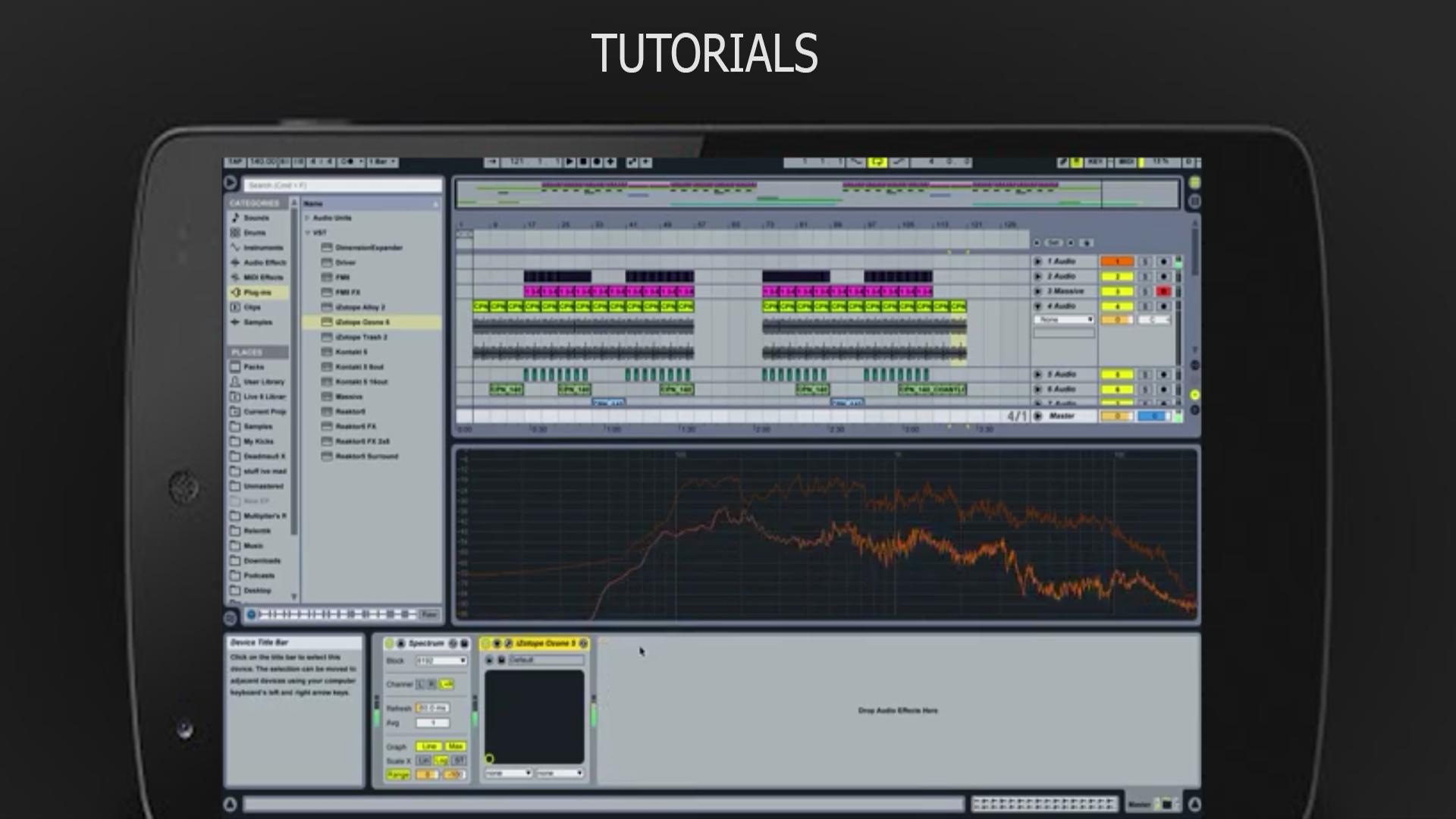Open the Downloads folder in Places
Viewport: 1456px width, 819px height.
point(257,560)
